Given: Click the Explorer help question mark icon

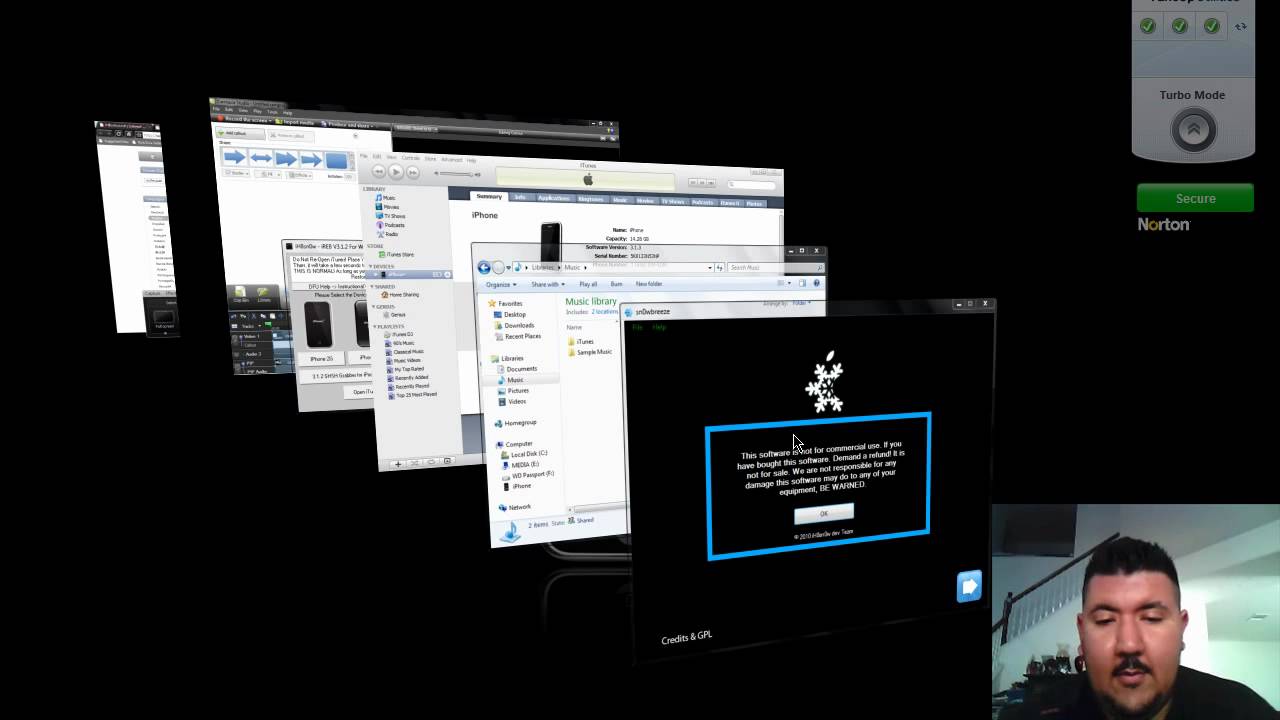Looking at the screenshot, I should (x=817, y=284).
